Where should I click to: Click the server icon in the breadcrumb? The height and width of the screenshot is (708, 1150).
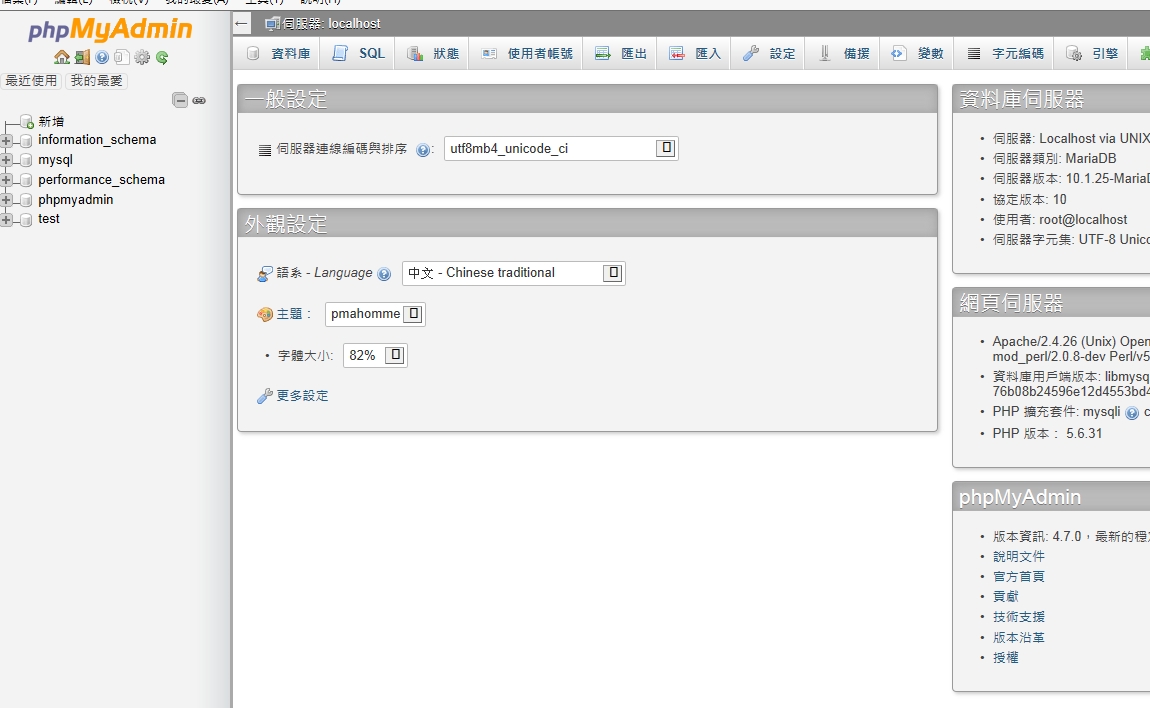click(272, 24)
